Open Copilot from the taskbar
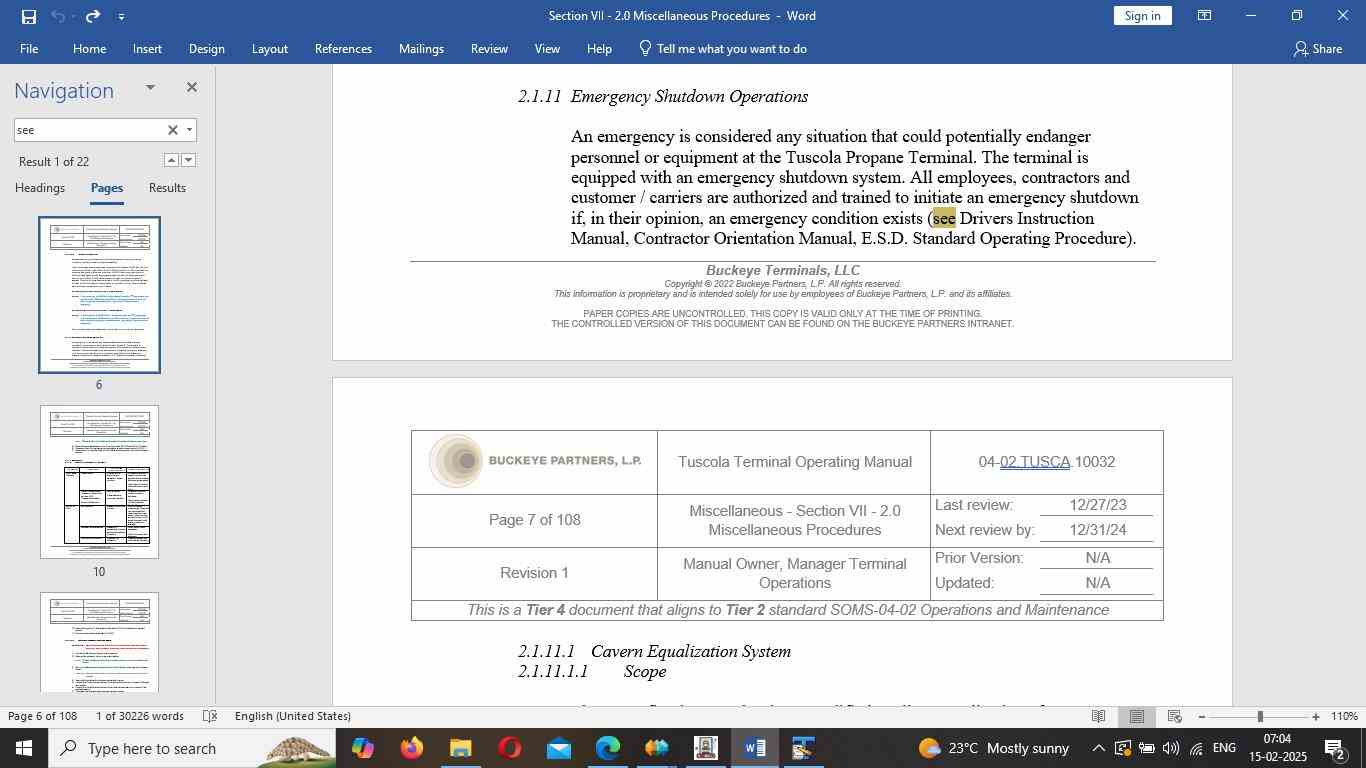Image resolution: width=1366 pixels, height=768 pixels. [x=362, y=748]
